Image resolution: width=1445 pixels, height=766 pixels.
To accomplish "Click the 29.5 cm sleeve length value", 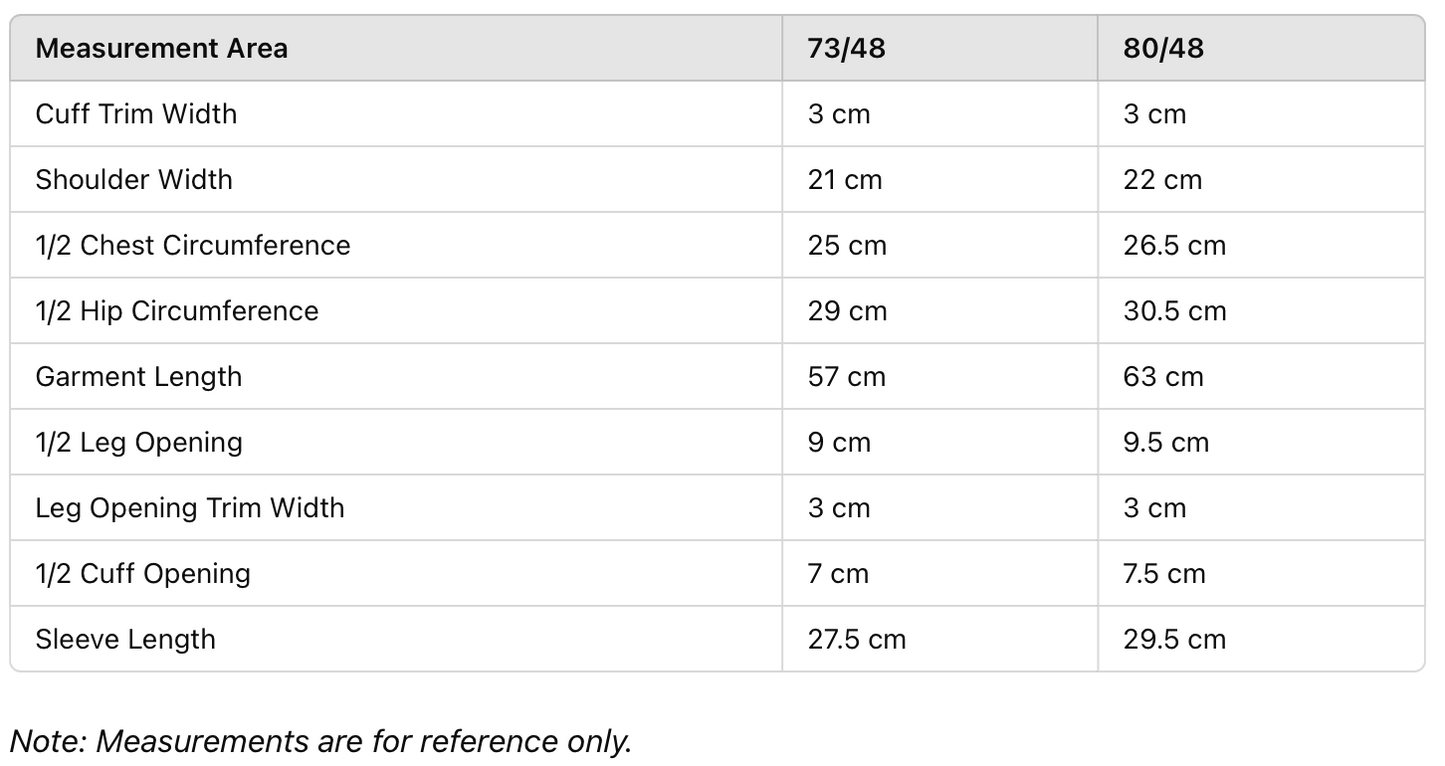I will coord(1174,639).
